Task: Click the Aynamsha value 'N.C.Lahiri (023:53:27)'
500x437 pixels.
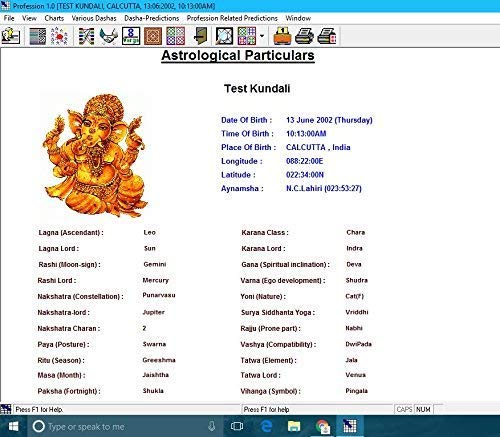Action: (324, 189)
